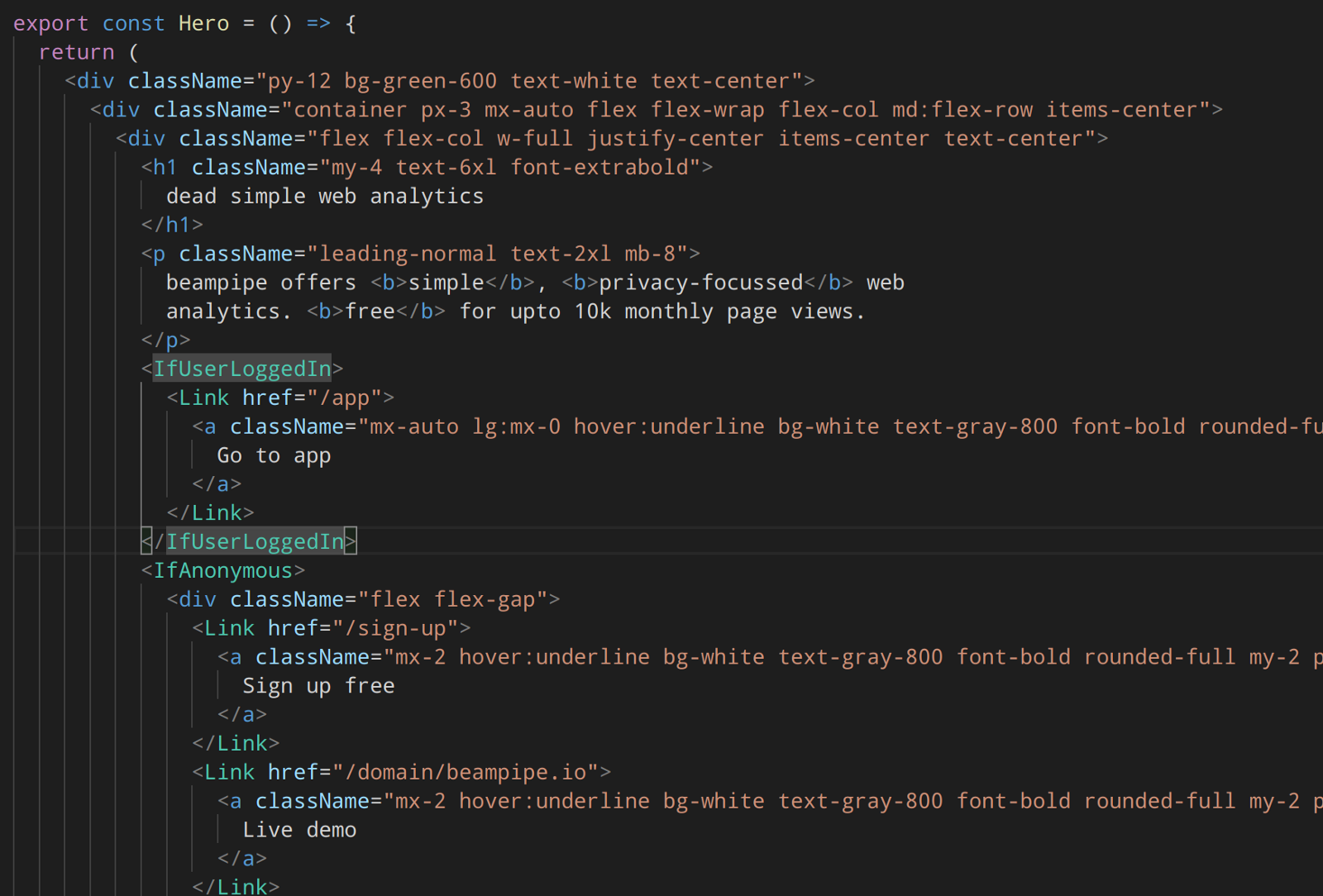Image resolution: width=1323 pixels, height=896 pixels.
Task: Click the h1 opening tag name
Action: click(165, 167)
